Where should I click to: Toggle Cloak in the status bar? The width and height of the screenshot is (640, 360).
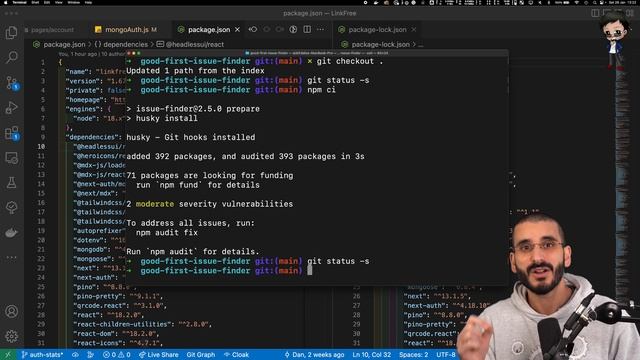(x=236, y=355)
